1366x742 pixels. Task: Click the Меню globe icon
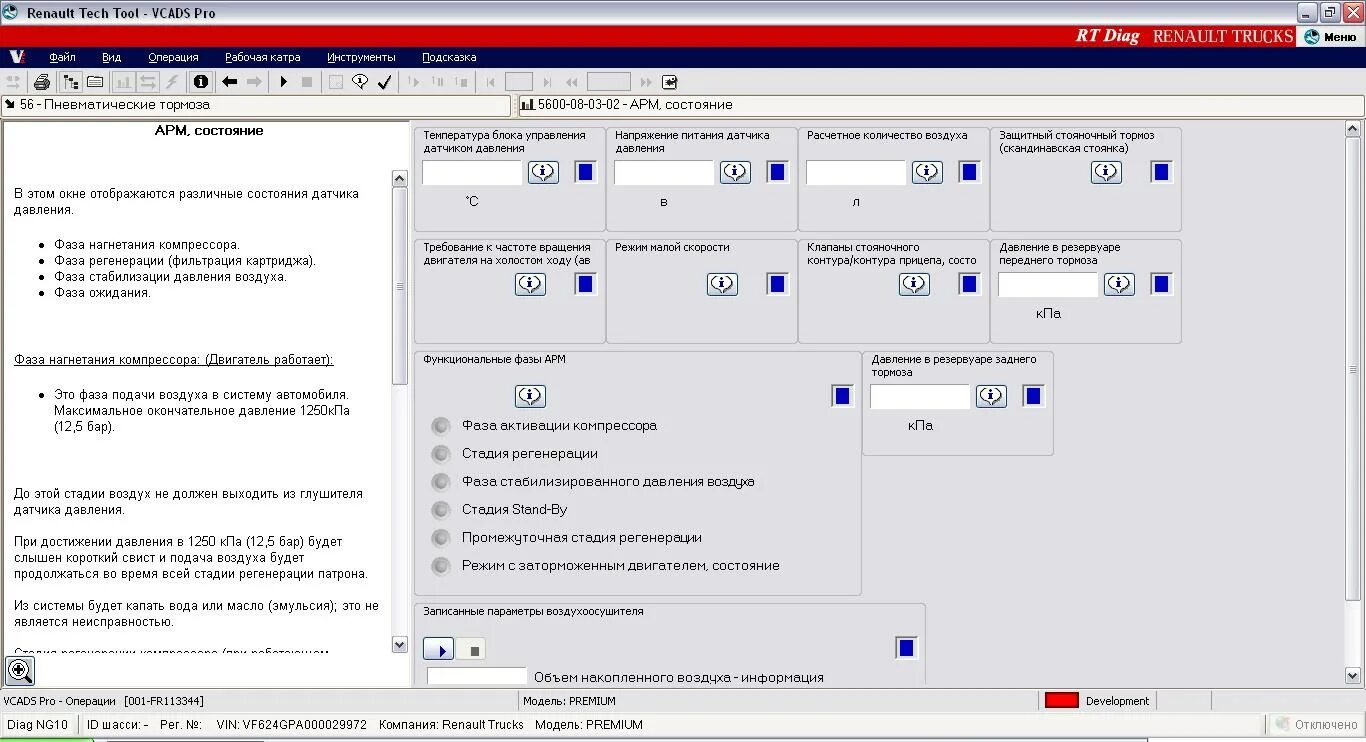pos(1311,37)
